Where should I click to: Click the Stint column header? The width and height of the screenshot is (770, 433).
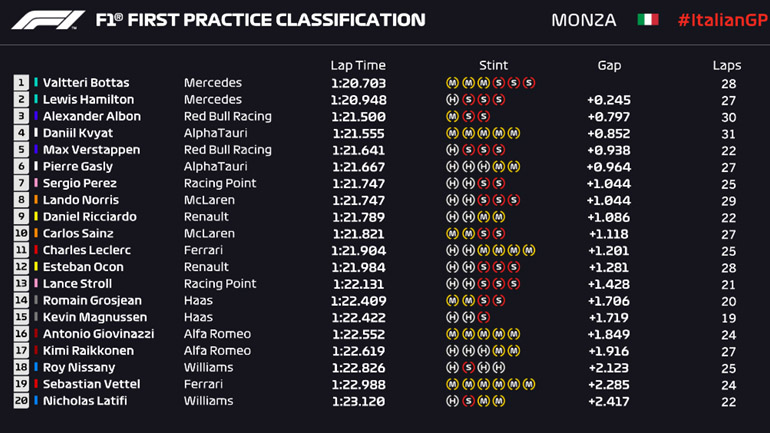[x=493, y=65]
